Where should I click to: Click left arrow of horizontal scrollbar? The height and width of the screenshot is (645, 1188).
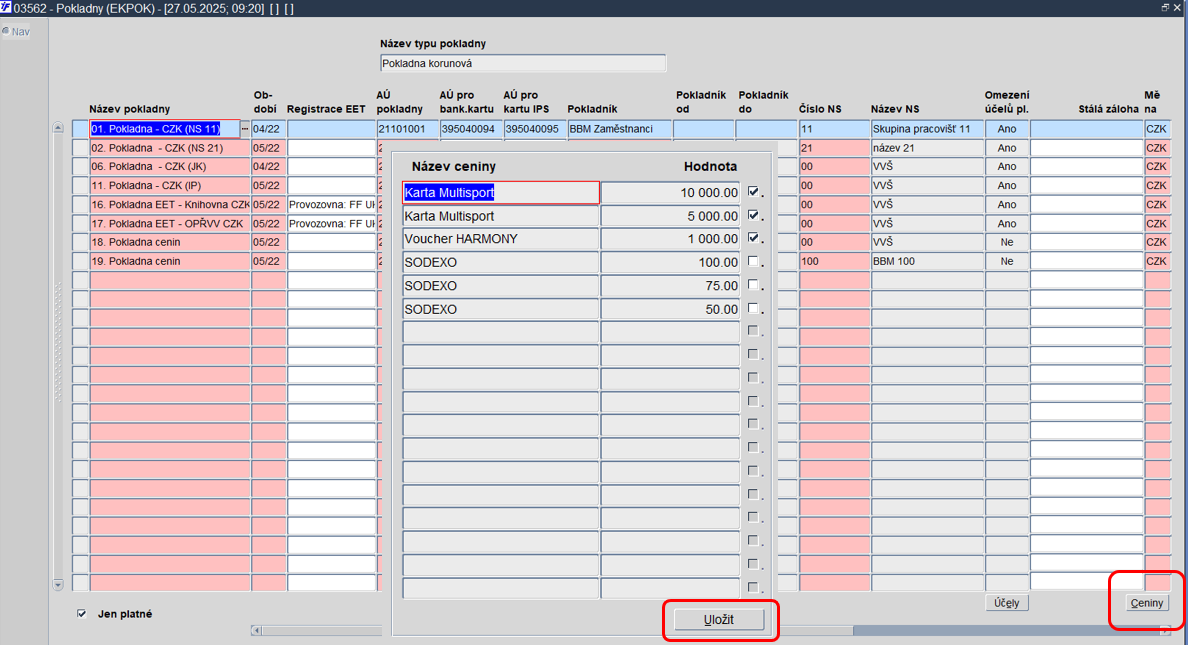click(x=257, y=630)
